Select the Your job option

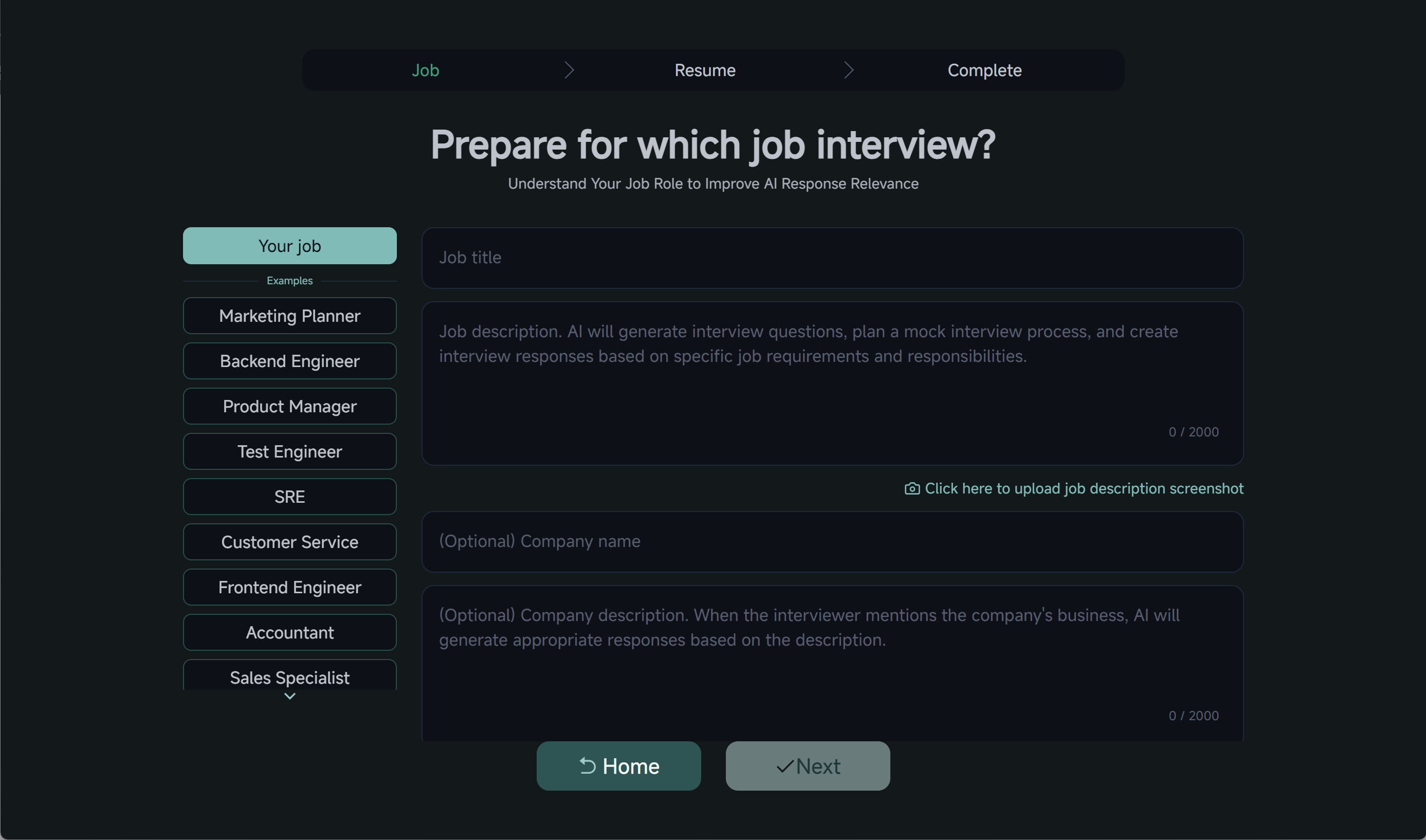click(x=290, y=246)
